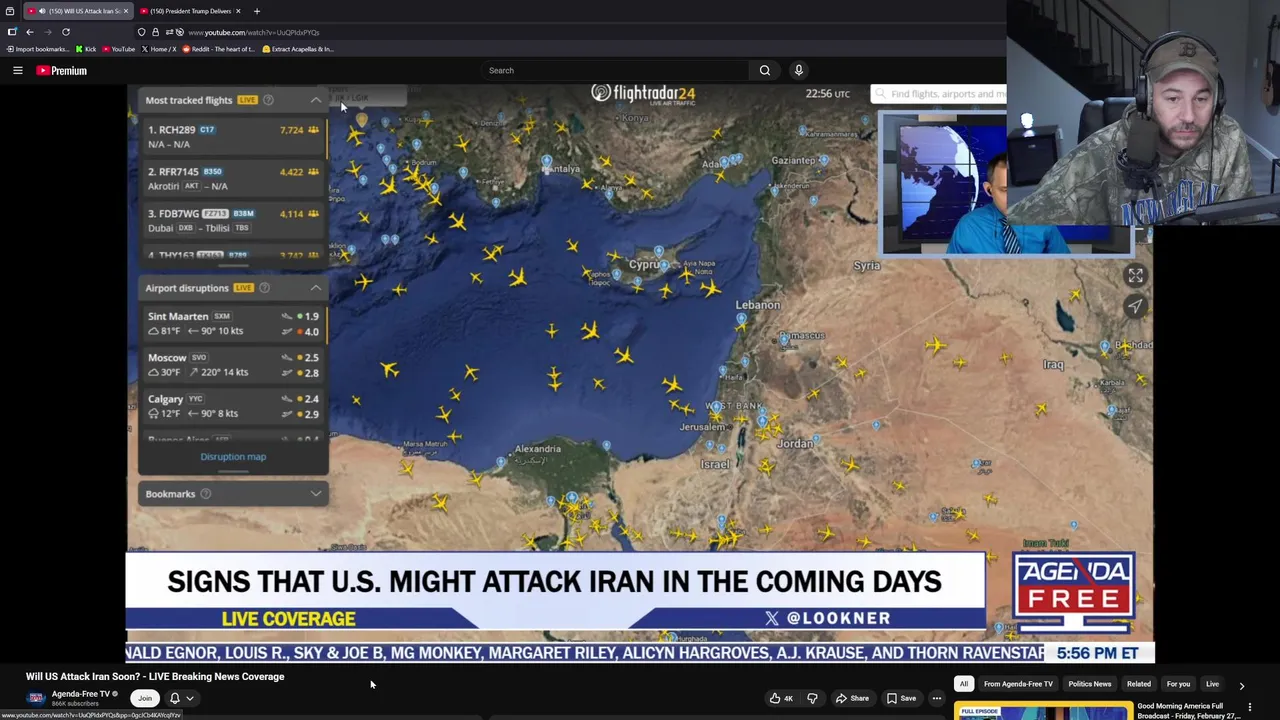Go forward using browser forward arrow
Viewport: 1280px width, 720px height.
point(48,32)
